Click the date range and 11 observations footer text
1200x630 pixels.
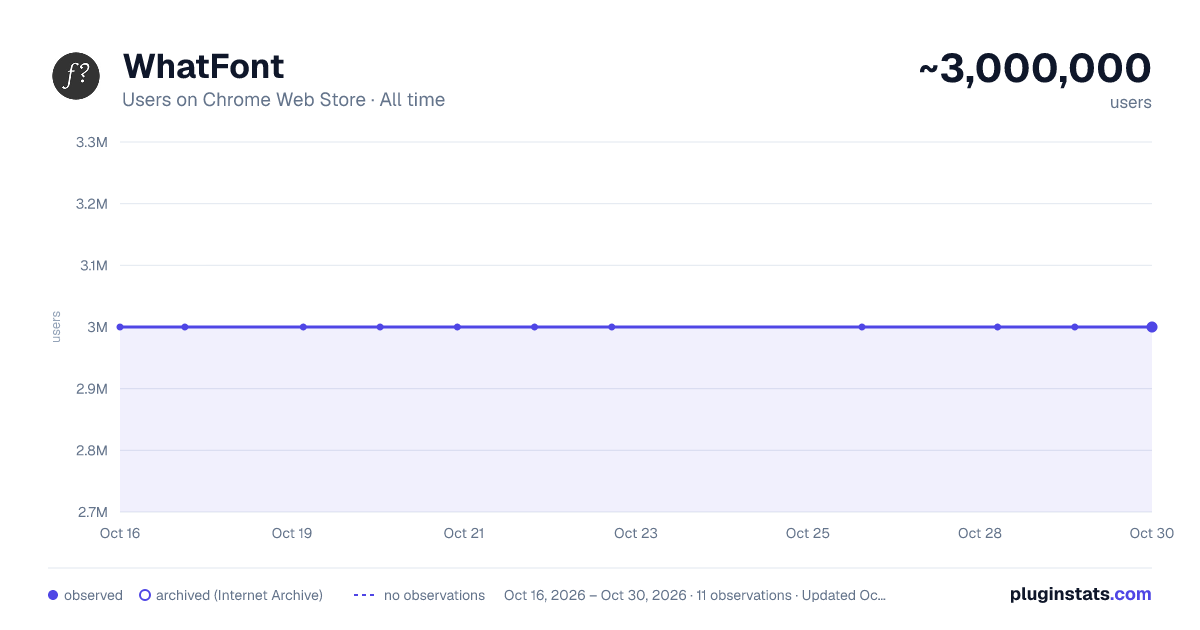695,595
